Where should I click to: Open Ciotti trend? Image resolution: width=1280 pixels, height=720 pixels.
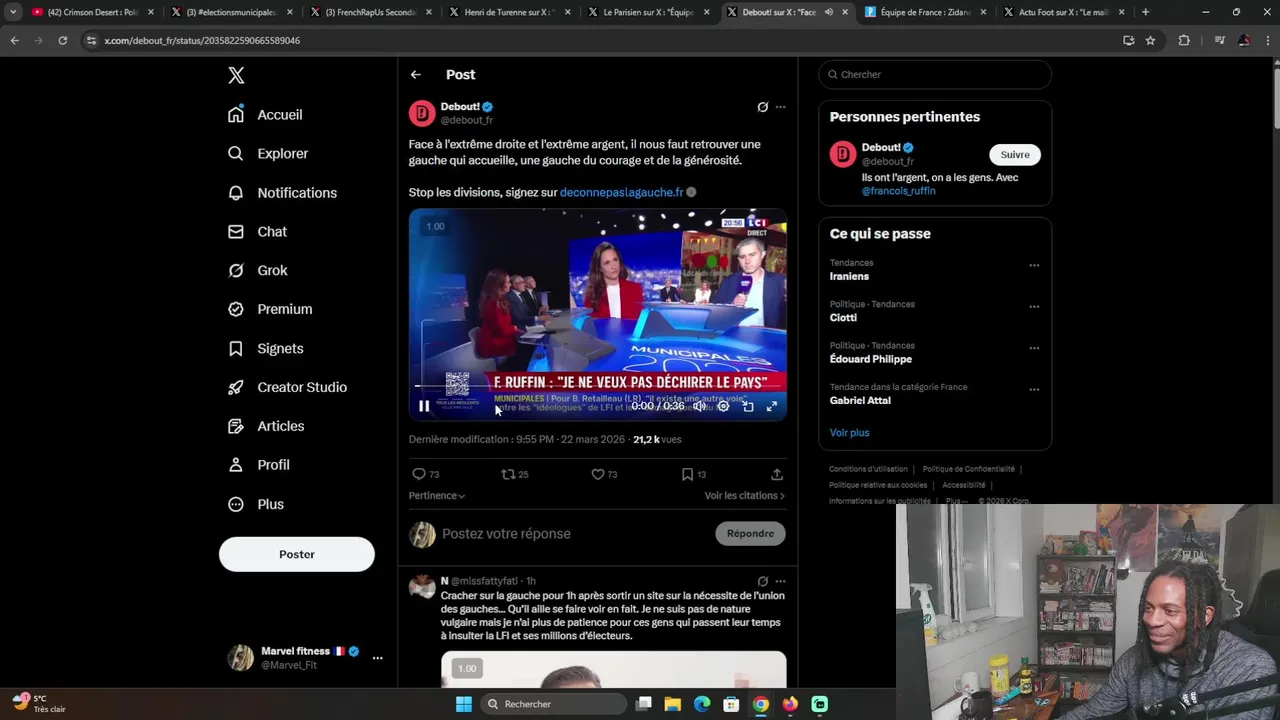tap(843, 317)
